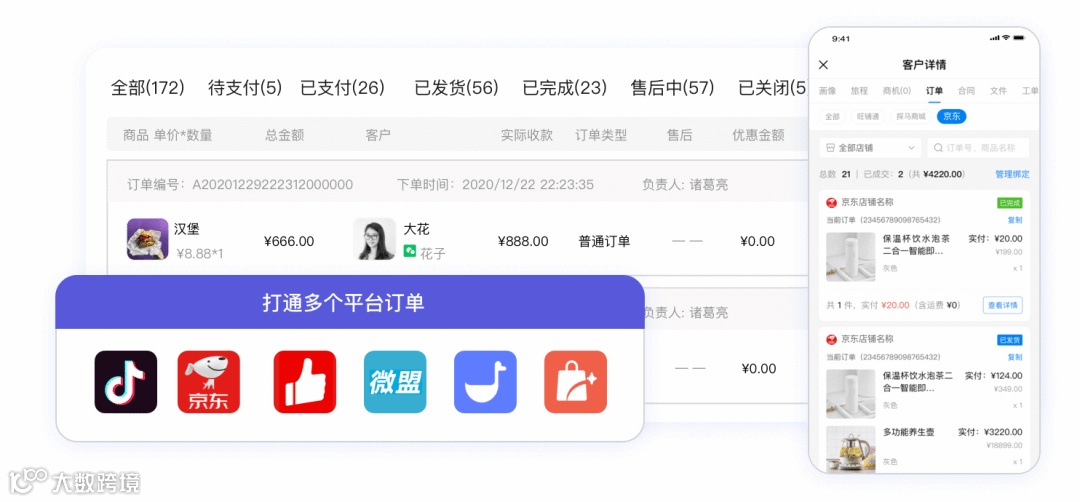The height and width of the screenshot is (502, 1080).
Task: Open 汉堡 product thumbnail
Action: [x=147, y=239]
